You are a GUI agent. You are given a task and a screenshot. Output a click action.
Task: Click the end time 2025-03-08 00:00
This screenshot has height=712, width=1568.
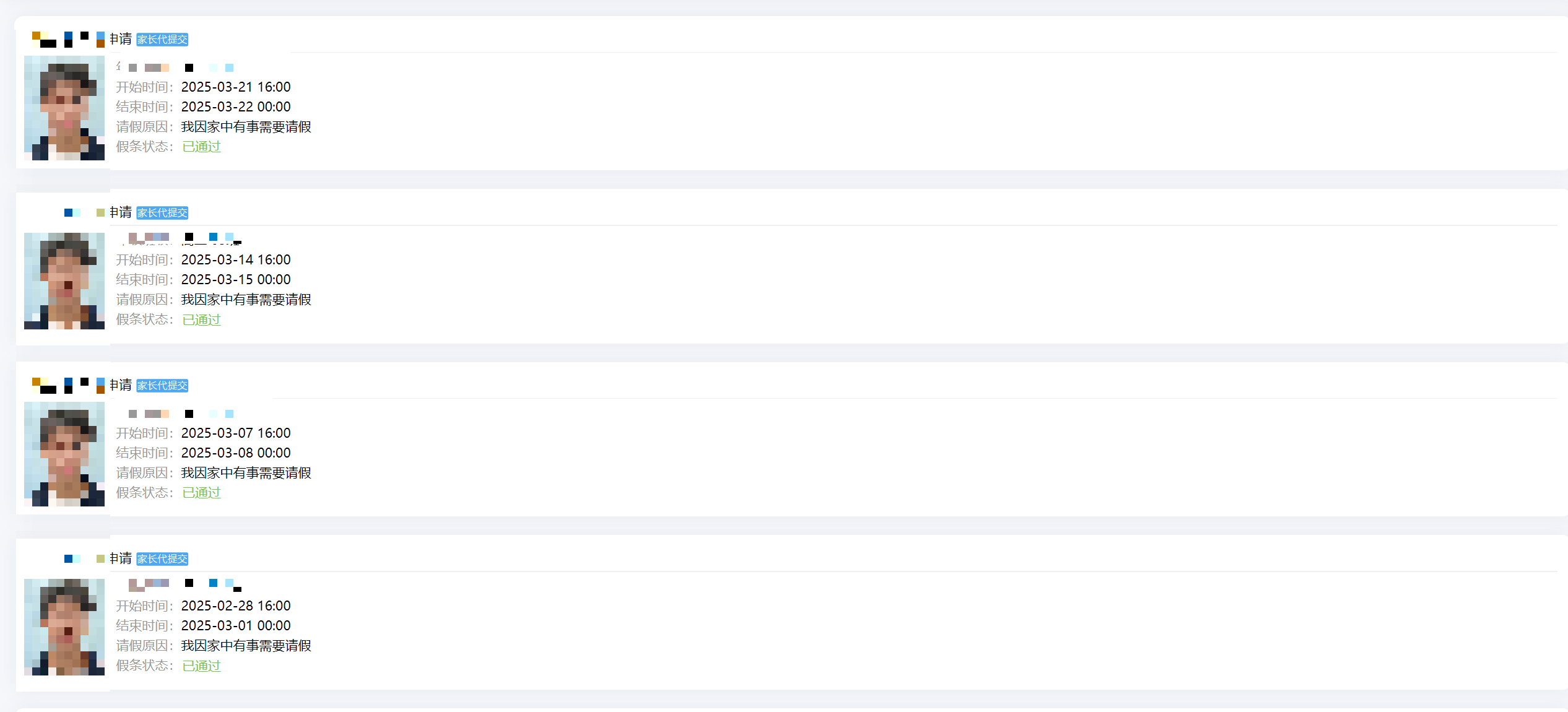coord(236,453)
